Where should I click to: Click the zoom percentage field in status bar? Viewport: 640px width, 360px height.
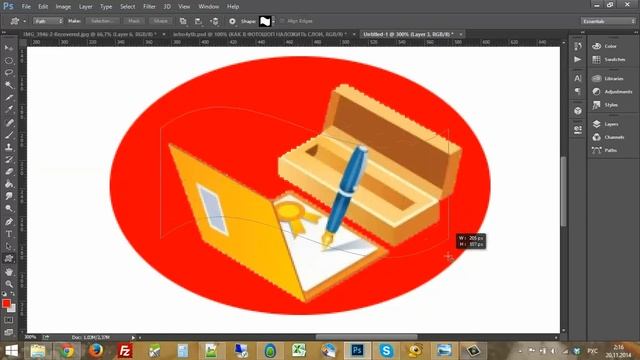click(x=31, y=337)
